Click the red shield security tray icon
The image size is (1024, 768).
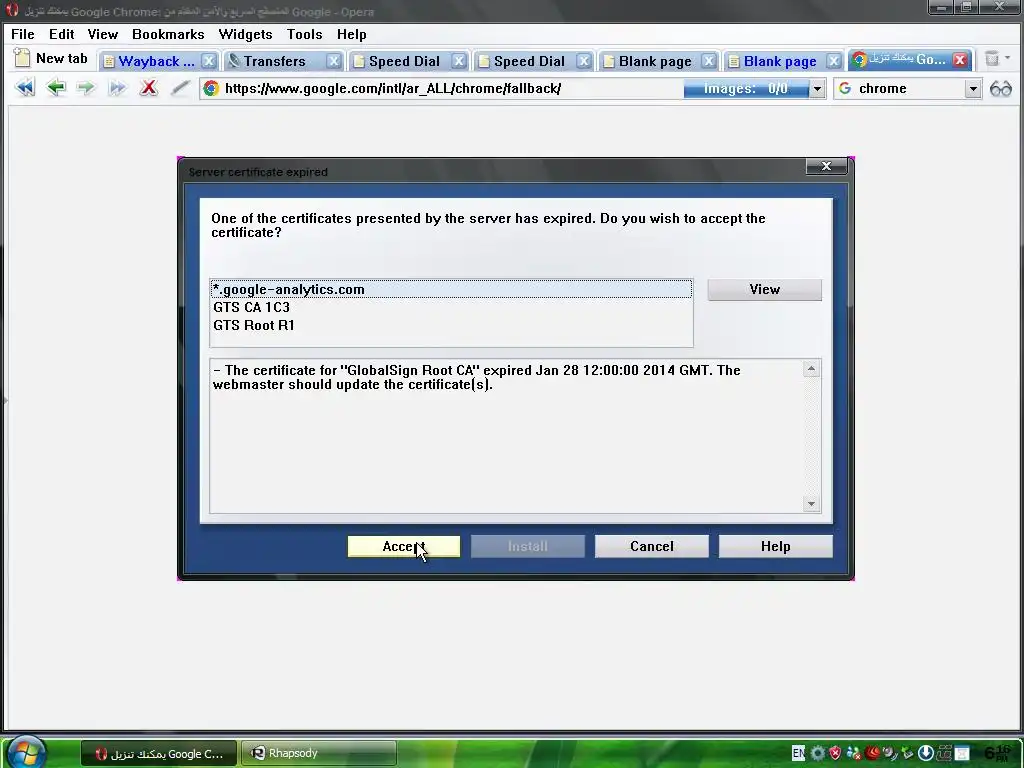point(835,753)
